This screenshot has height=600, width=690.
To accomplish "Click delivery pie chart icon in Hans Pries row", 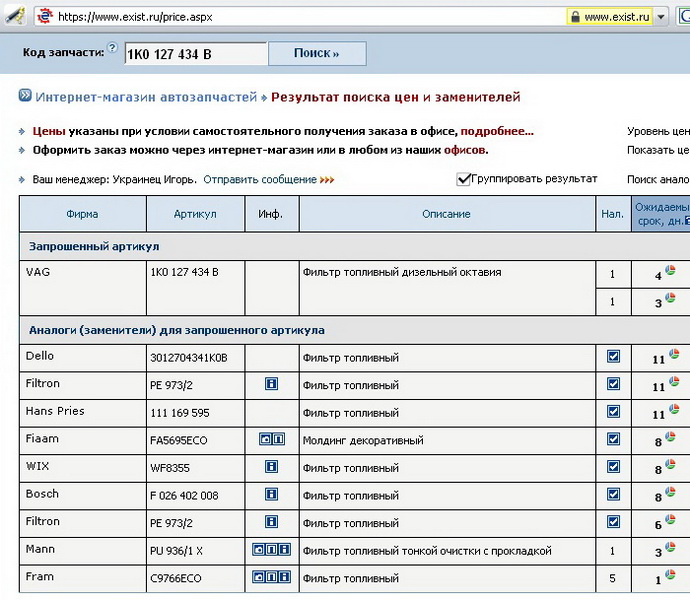I will [674, 409].
